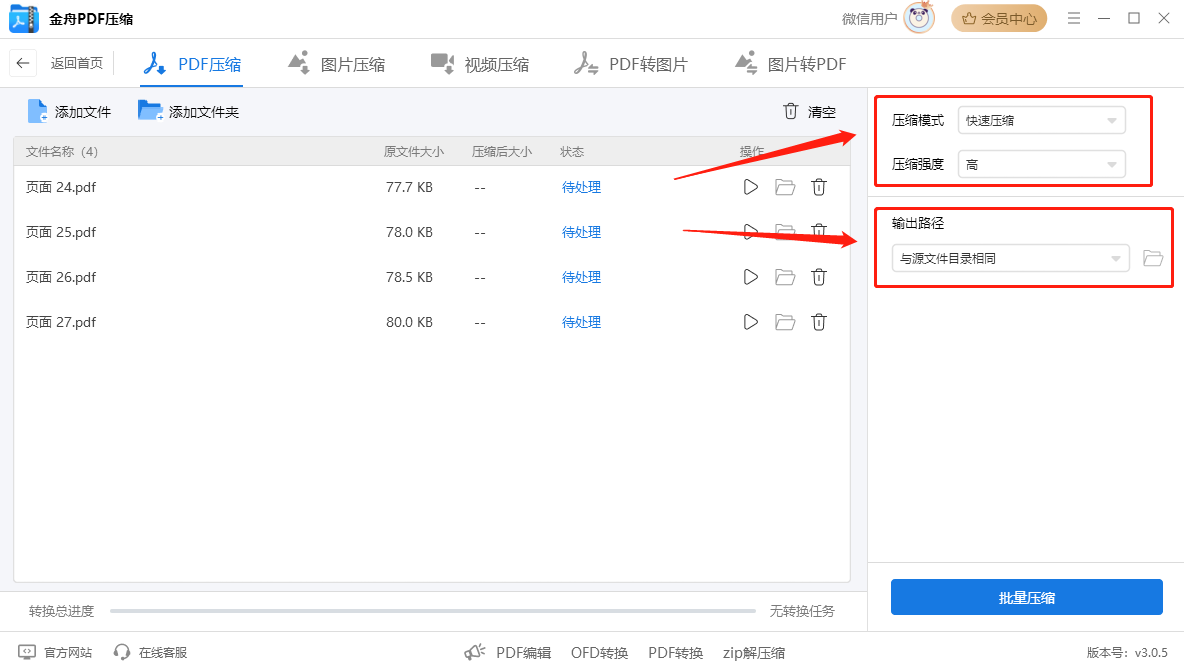Screen dimensions: 1184x668
Task: Click the 77.7 KB size value
Action: 409,187
